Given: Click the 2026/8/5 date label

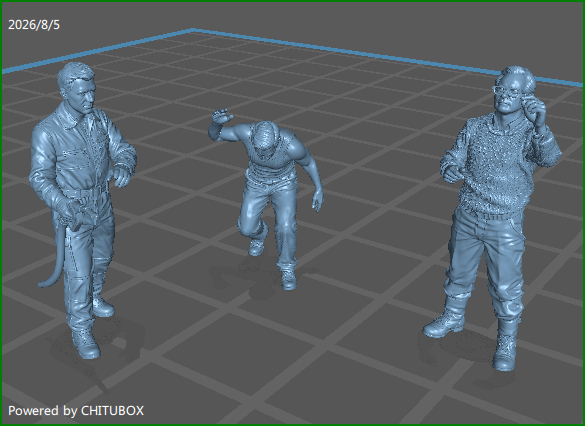Looking at the screenshot, I should point(34,25).
